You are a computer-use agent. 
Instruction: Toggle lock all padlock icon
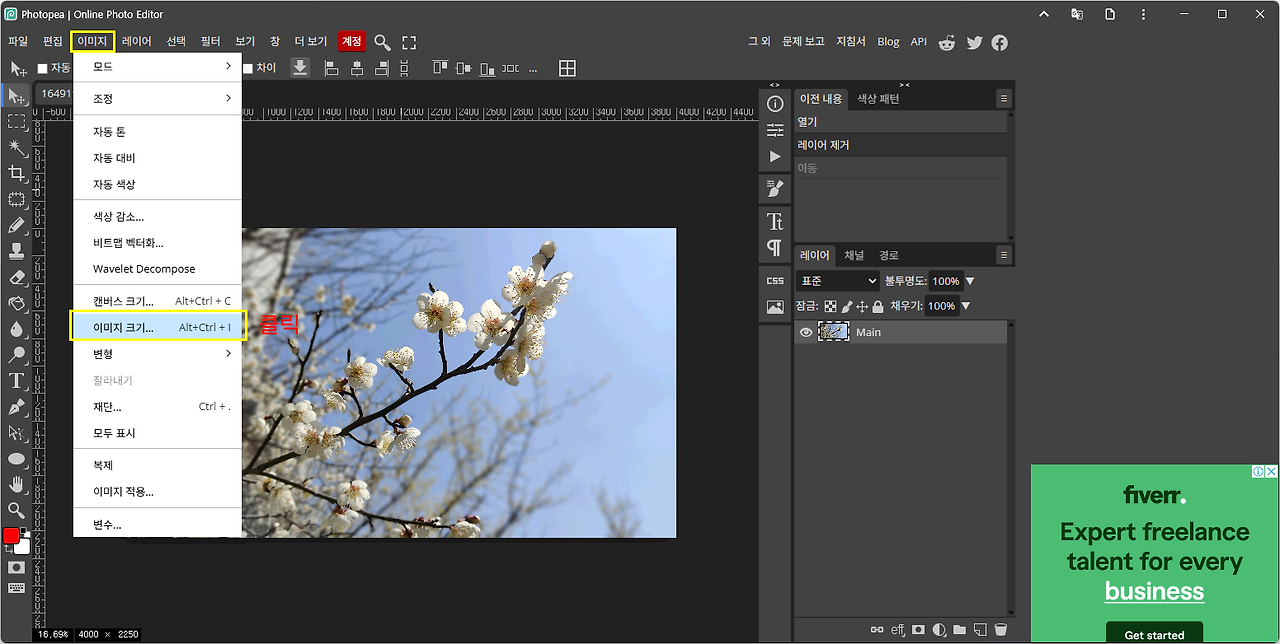coord(878,306)
